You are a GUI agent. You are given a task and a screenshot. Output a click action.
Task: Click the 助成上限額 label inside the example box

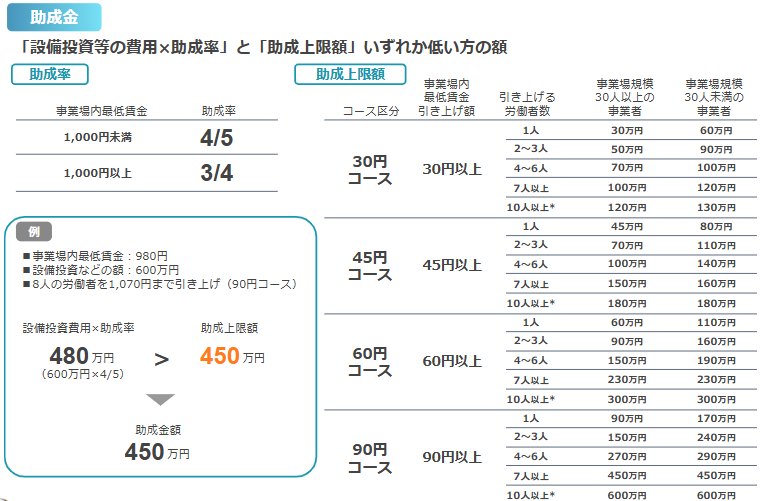[x=229, y=328]
